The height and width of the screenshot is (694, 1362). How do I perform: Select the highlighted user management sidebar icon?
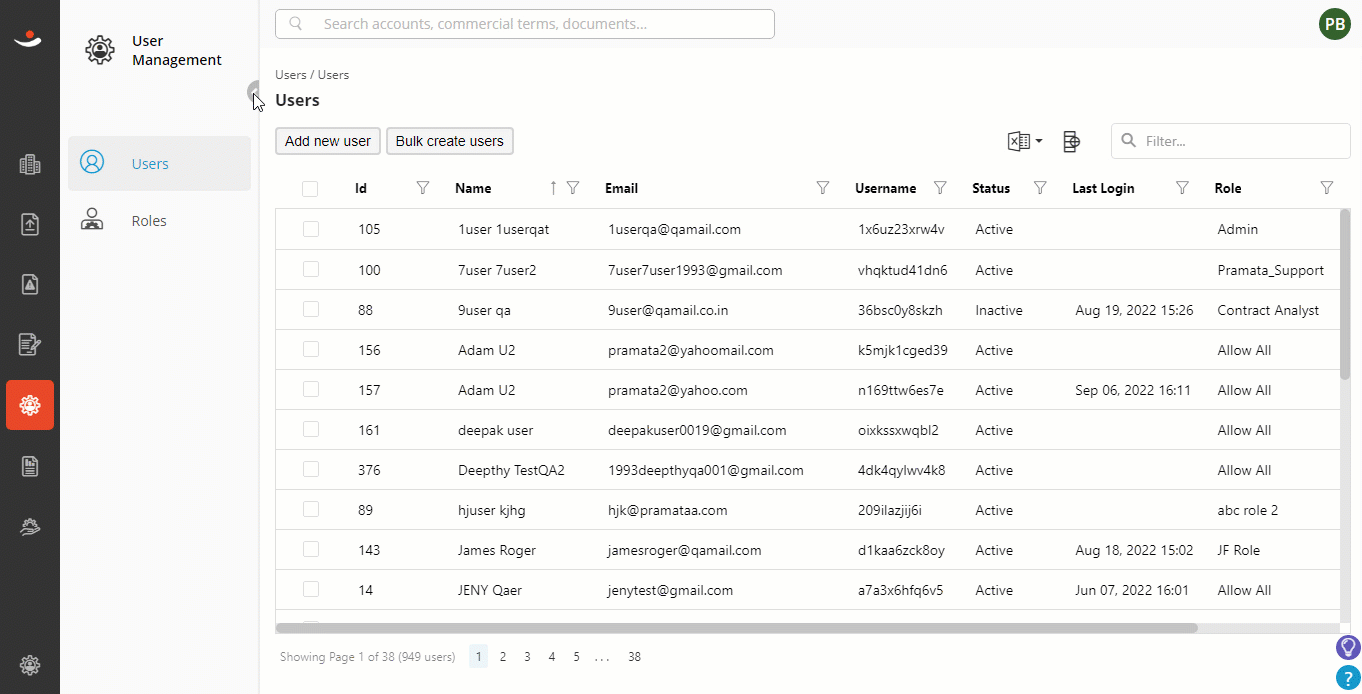[30, 405]
